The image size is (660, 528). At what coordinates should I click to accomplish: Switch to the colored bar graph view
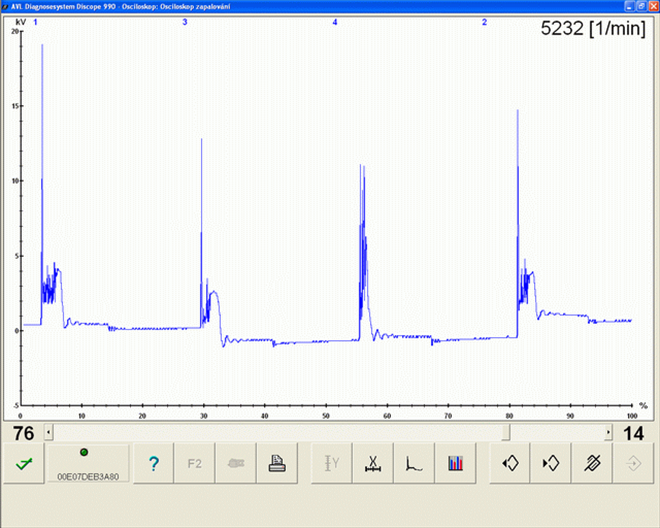point(456,464)
